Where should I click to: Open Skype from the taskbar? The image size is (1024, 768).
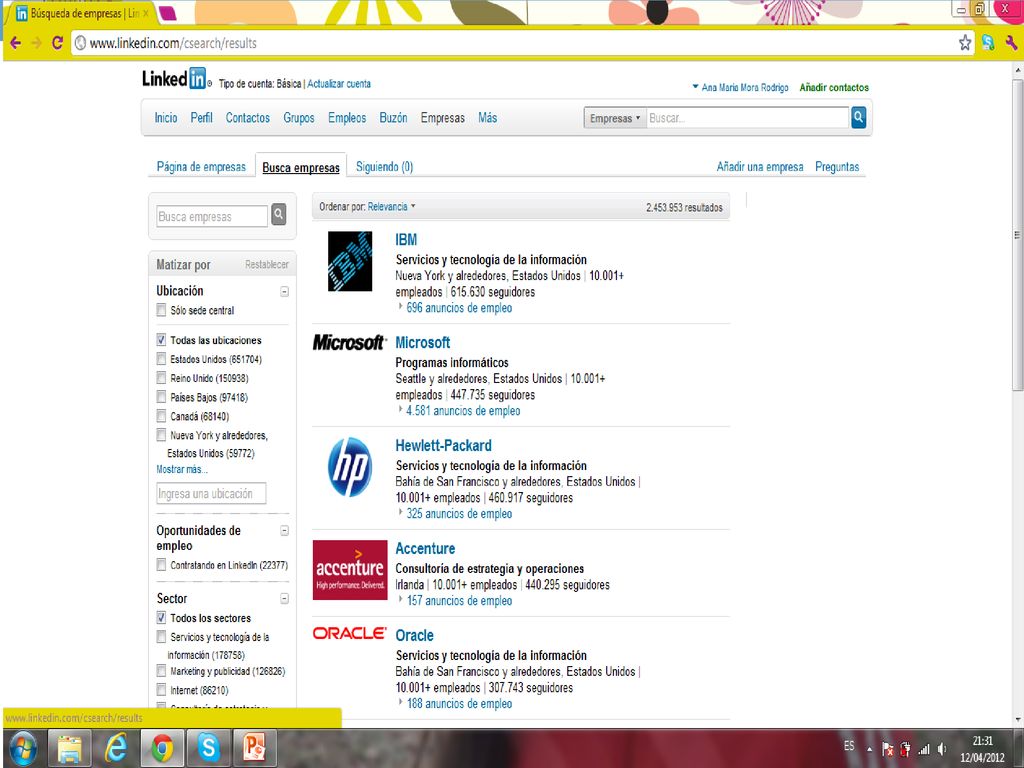click(208, 748)
